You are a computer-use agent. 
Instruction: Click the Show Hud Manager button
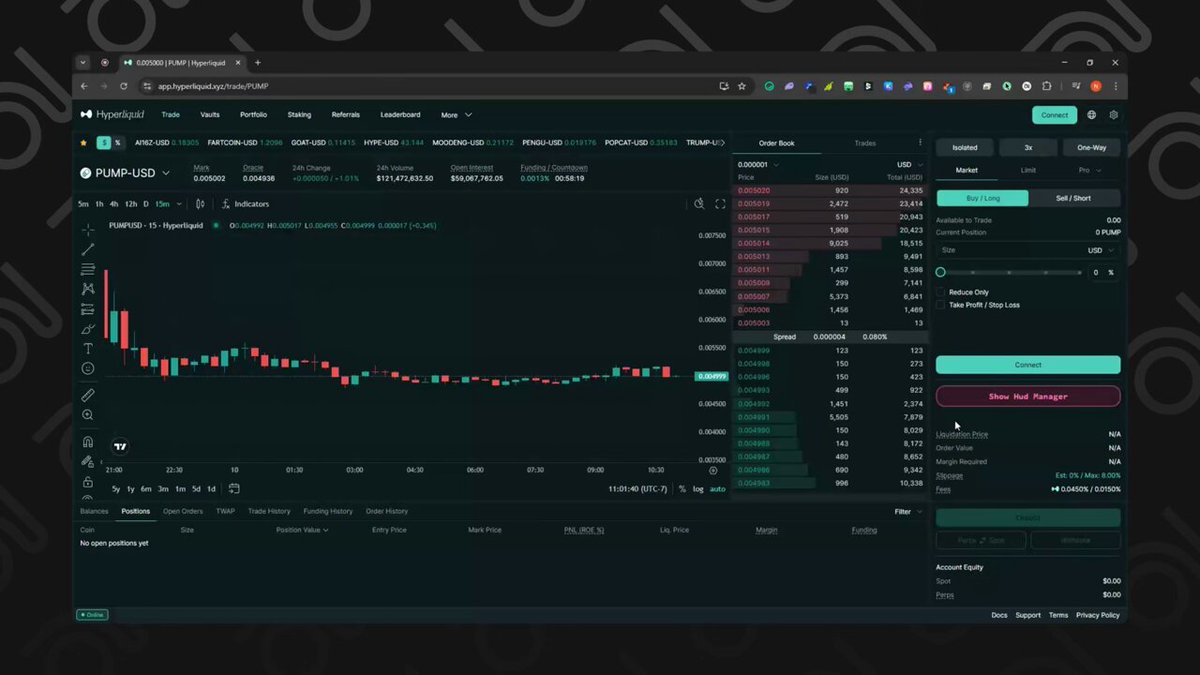pos(1028,396)
